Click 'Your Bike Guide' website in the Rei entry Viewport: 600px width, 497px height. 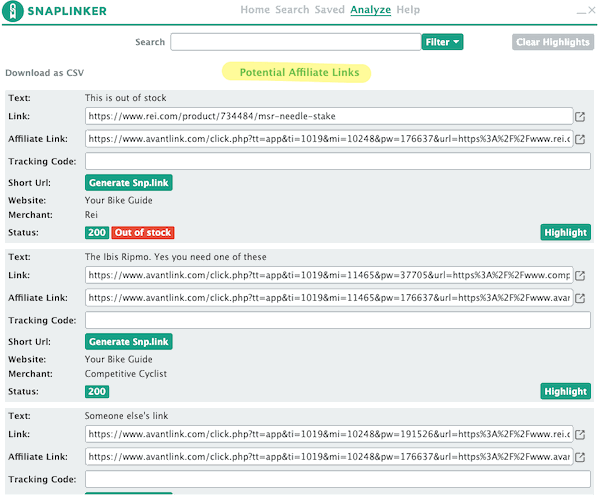[119, 200]
